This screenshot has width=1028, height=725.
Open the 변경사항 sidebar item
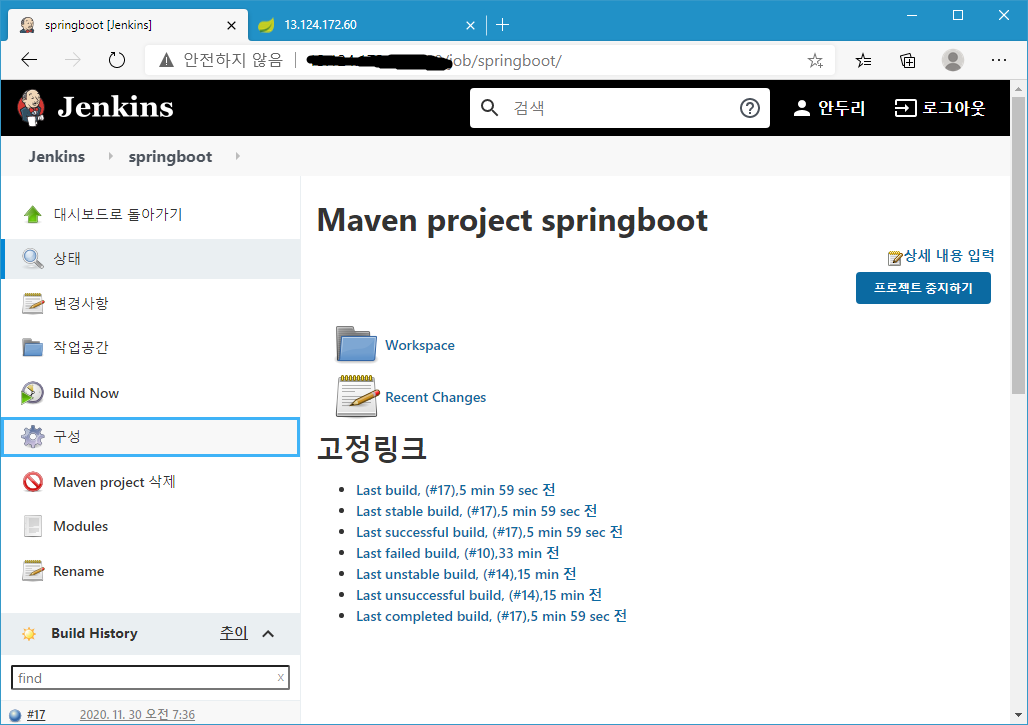[81, 304]
